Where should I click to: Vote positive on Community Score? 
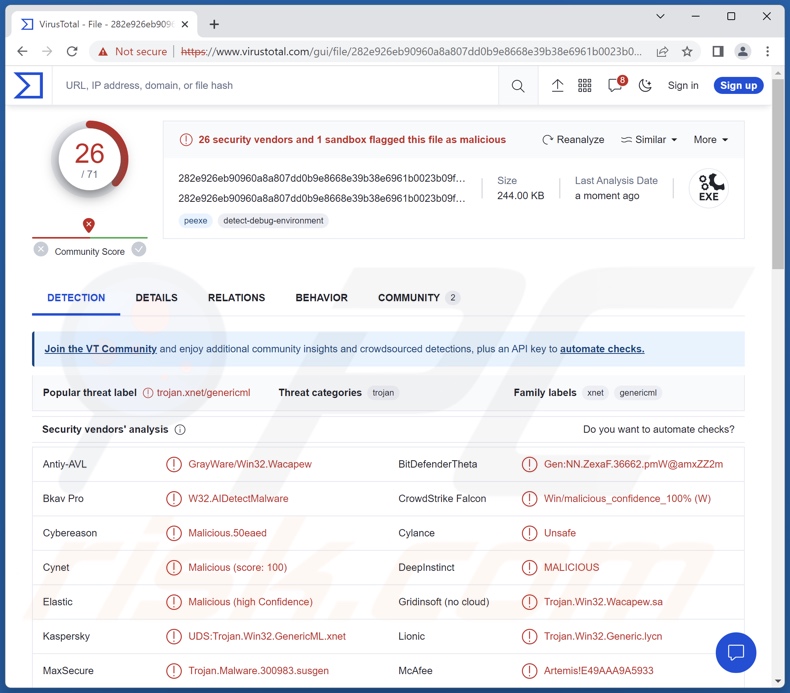[x=139, y=250]
